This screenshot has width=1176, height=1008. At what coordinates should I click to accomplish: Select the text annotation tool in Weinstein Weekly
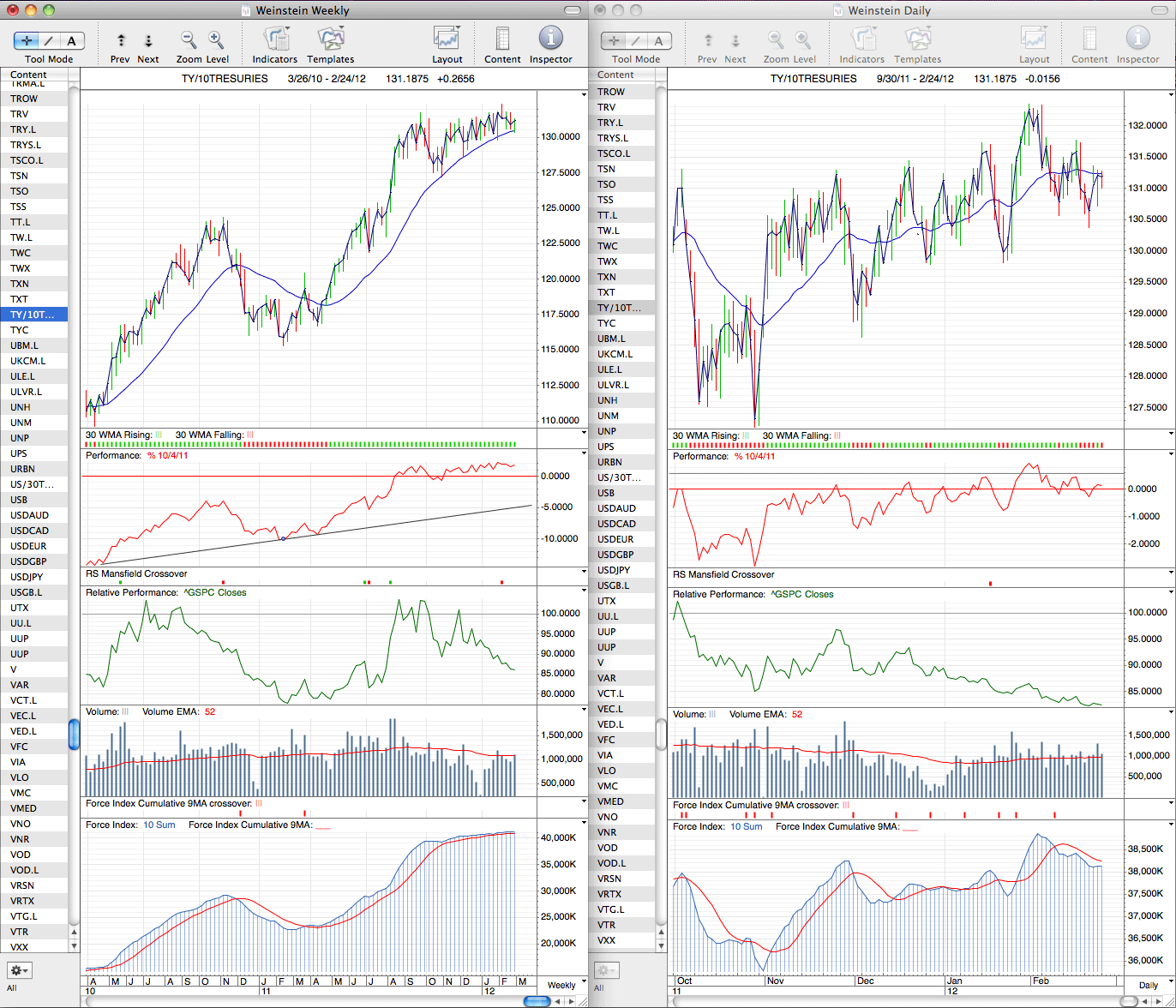72,40
